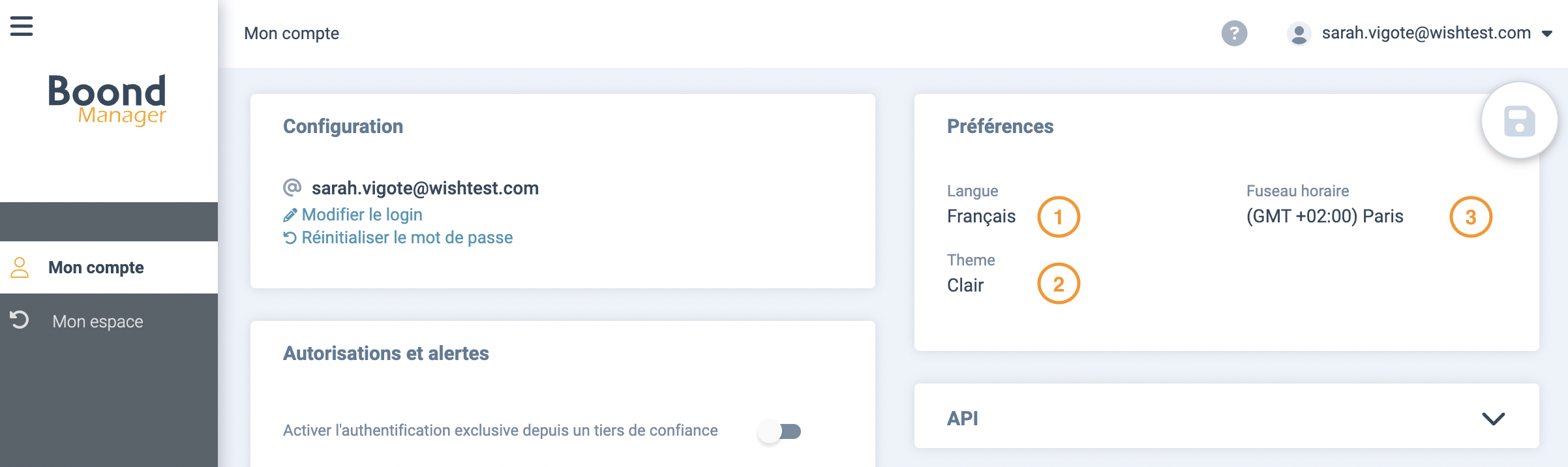Open the user account dropdown arrow

[1547, 34]
